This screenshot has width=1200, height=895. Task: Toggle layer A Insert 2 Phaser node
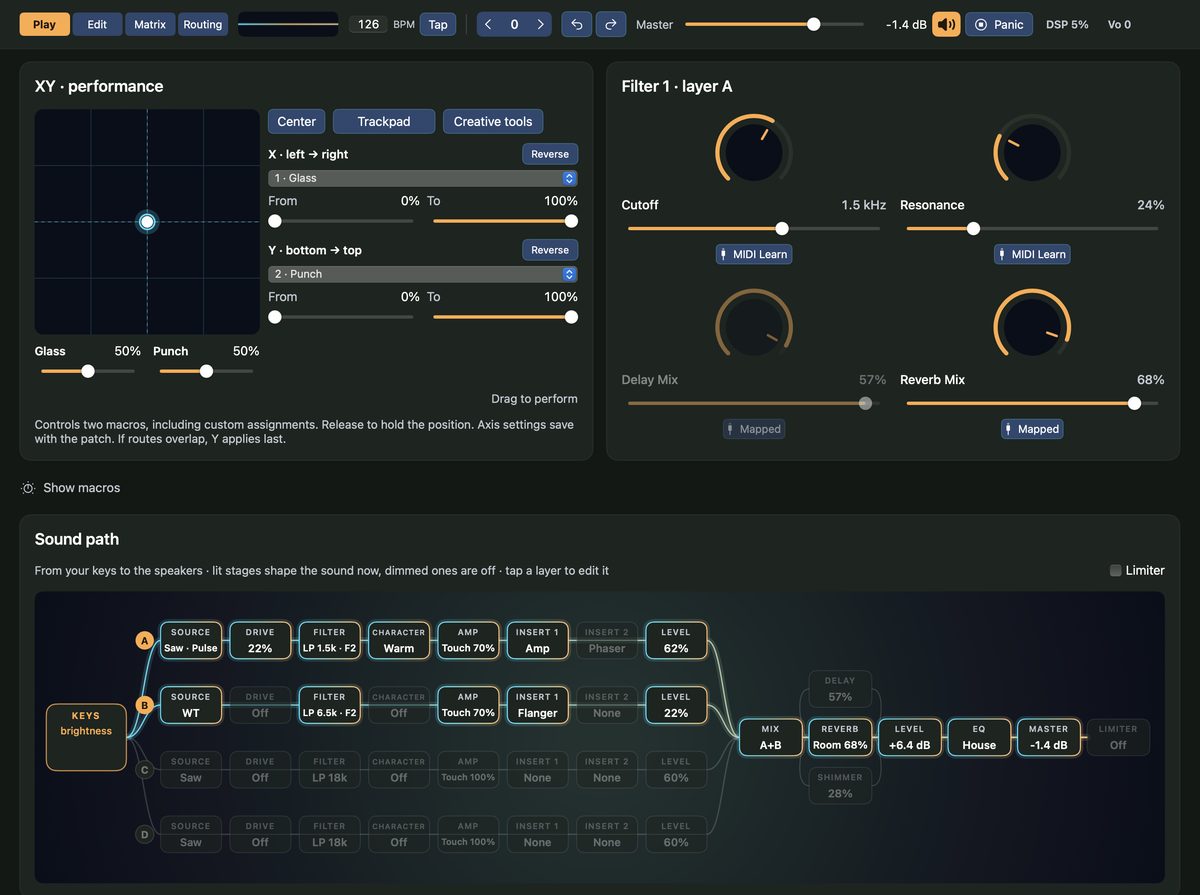click(x=607, y=641)
